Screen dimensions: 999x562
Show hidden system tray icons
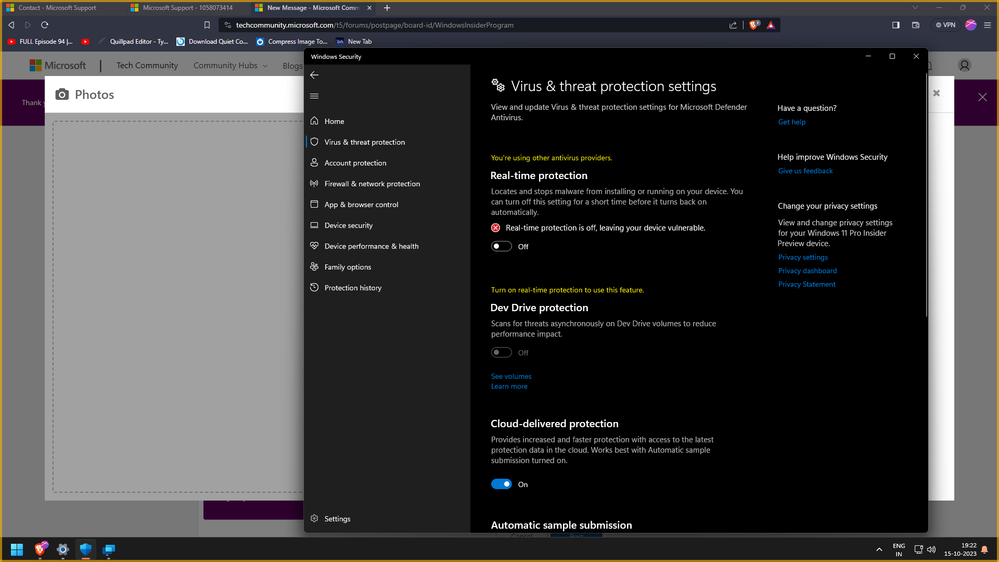click(879, 549)
